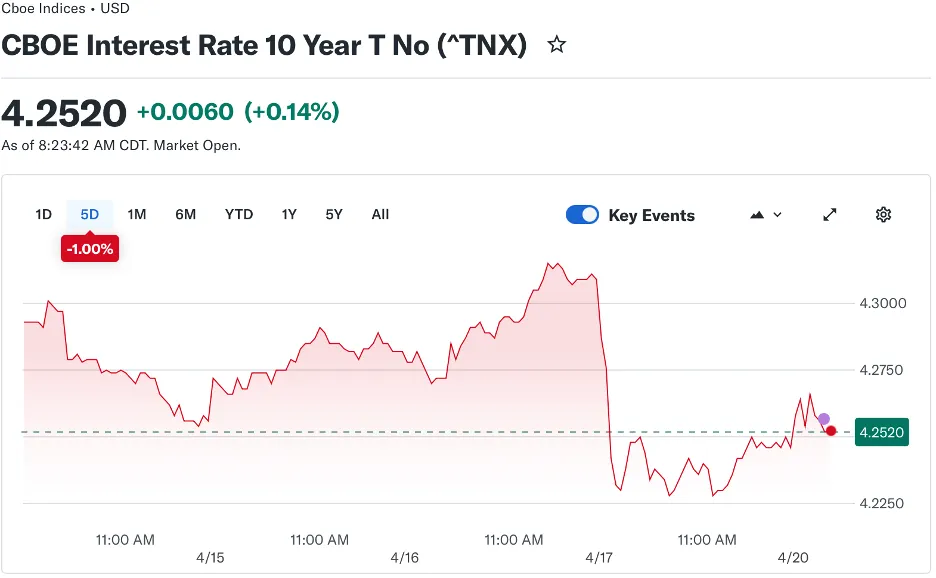The image size is (936, 578).
Task: Show the 1Y chart range
Action: point(289,214)
